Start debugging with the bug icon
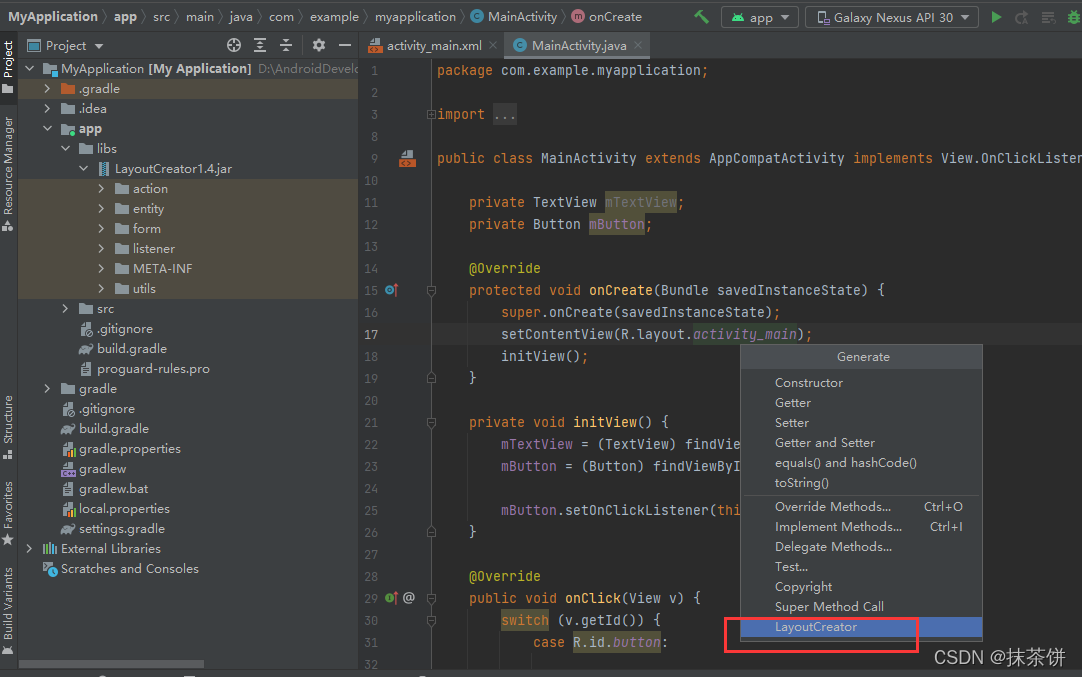 click(1073, 16)
